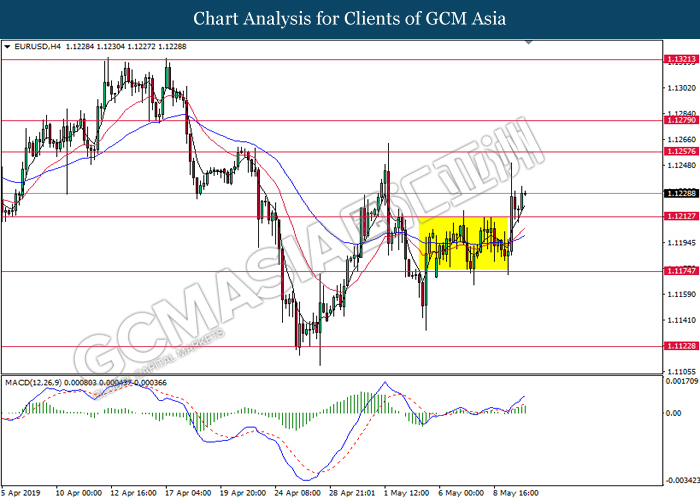This screenshot has height=500, width=700.
Task: Click the 1 May 12:00 time label
Action: (407, 493)
